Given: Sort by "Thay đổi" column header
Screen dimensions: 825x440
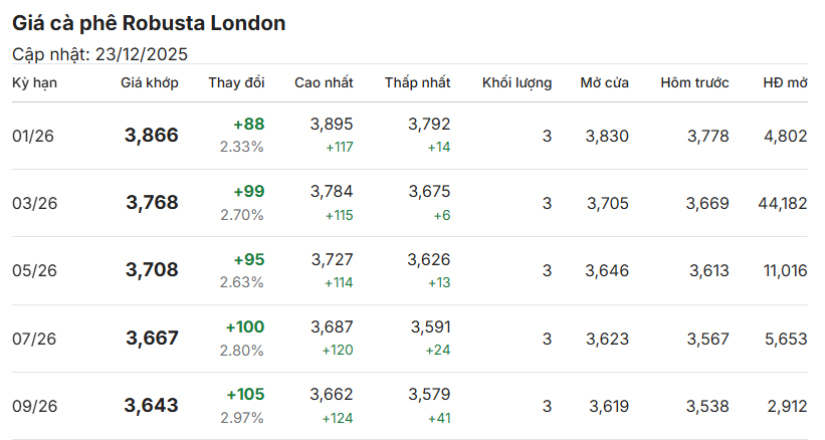Looking at the screenshot, I should (236, 82).
